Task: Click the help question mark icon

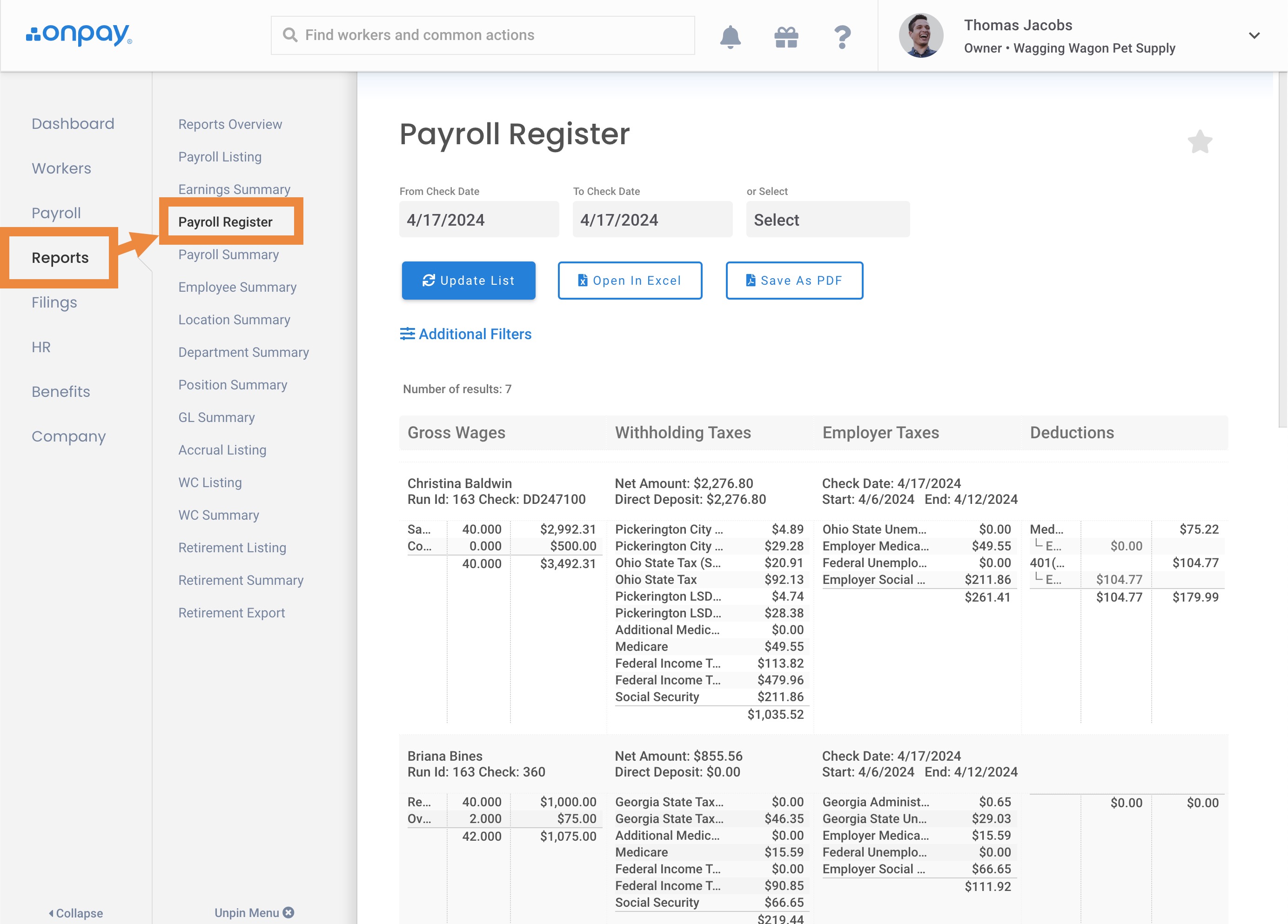Action: [842, 36]
